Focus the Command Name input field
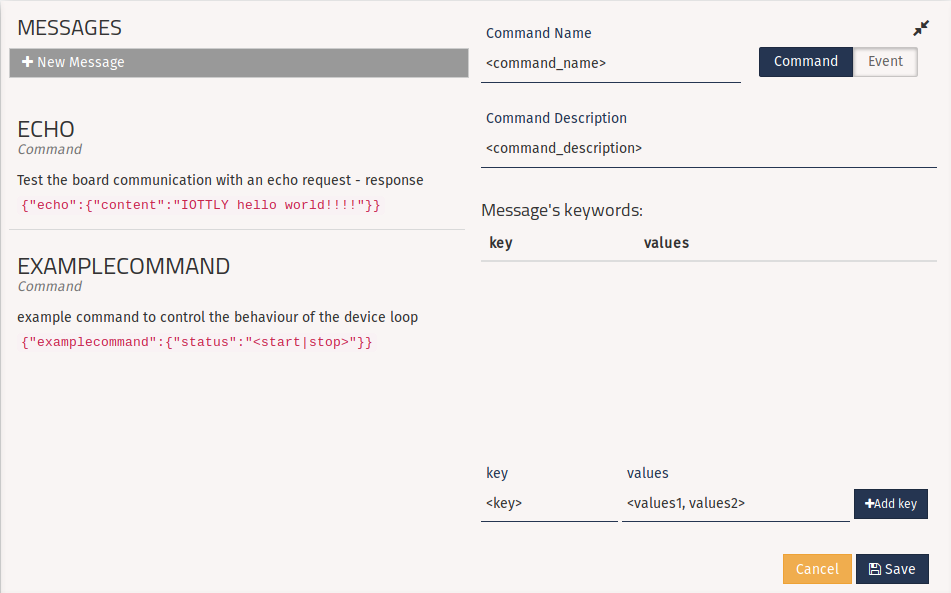 click(612, 63)
